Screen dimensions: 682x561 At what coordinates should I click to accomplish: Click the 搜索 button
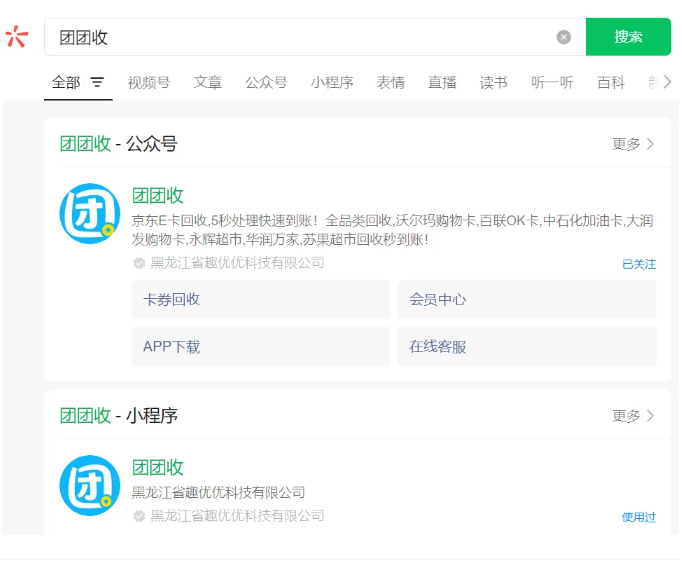628,37
